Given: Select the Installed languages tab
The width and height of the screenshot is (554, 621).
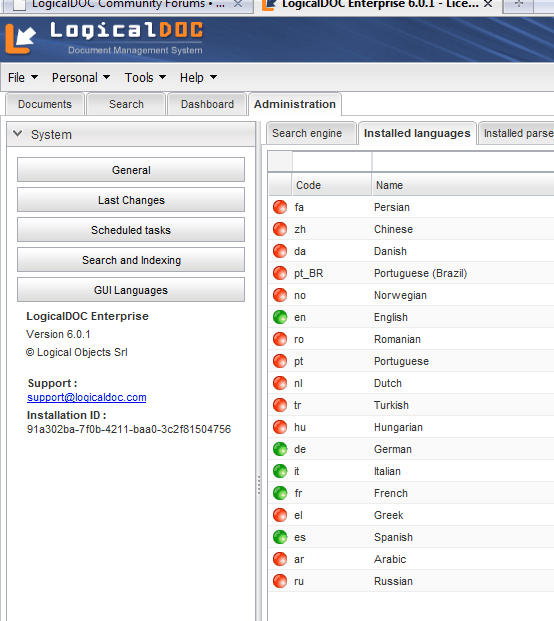Looking at the screenshot, I should pos(417,133).
